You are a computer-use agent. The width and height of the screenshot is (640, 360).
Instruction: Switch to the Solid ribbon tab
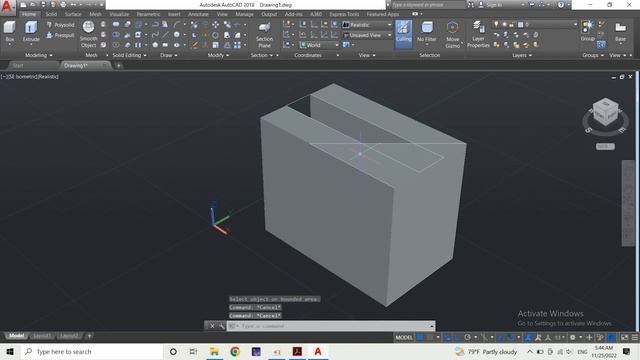coord(51,14)
